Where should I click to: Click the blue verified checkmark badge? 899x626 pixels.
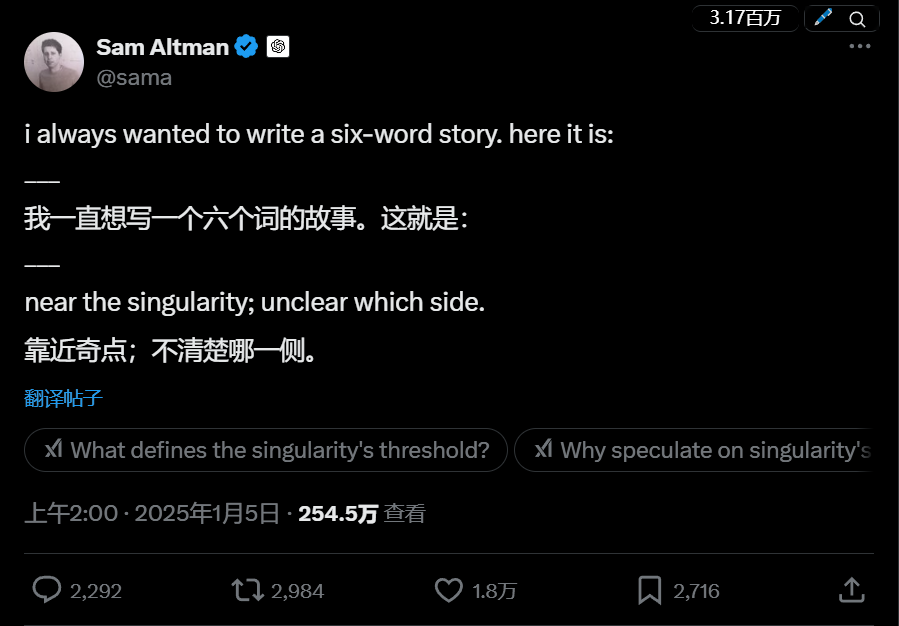247,47
